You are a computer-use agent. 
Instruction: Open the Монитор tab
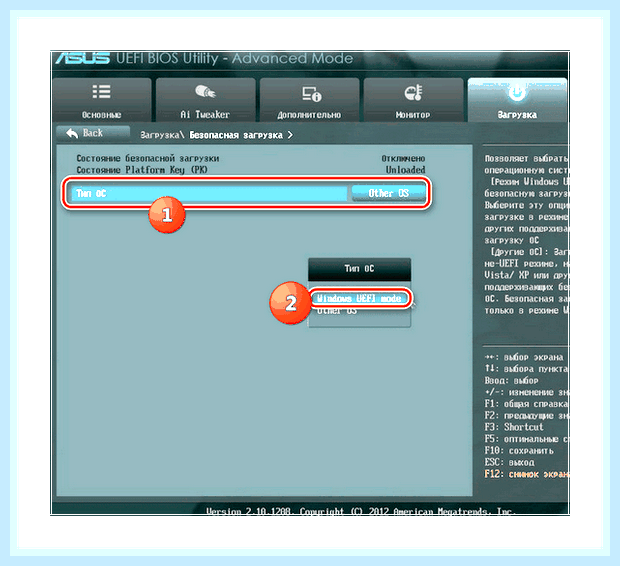(x=413, y=100)
